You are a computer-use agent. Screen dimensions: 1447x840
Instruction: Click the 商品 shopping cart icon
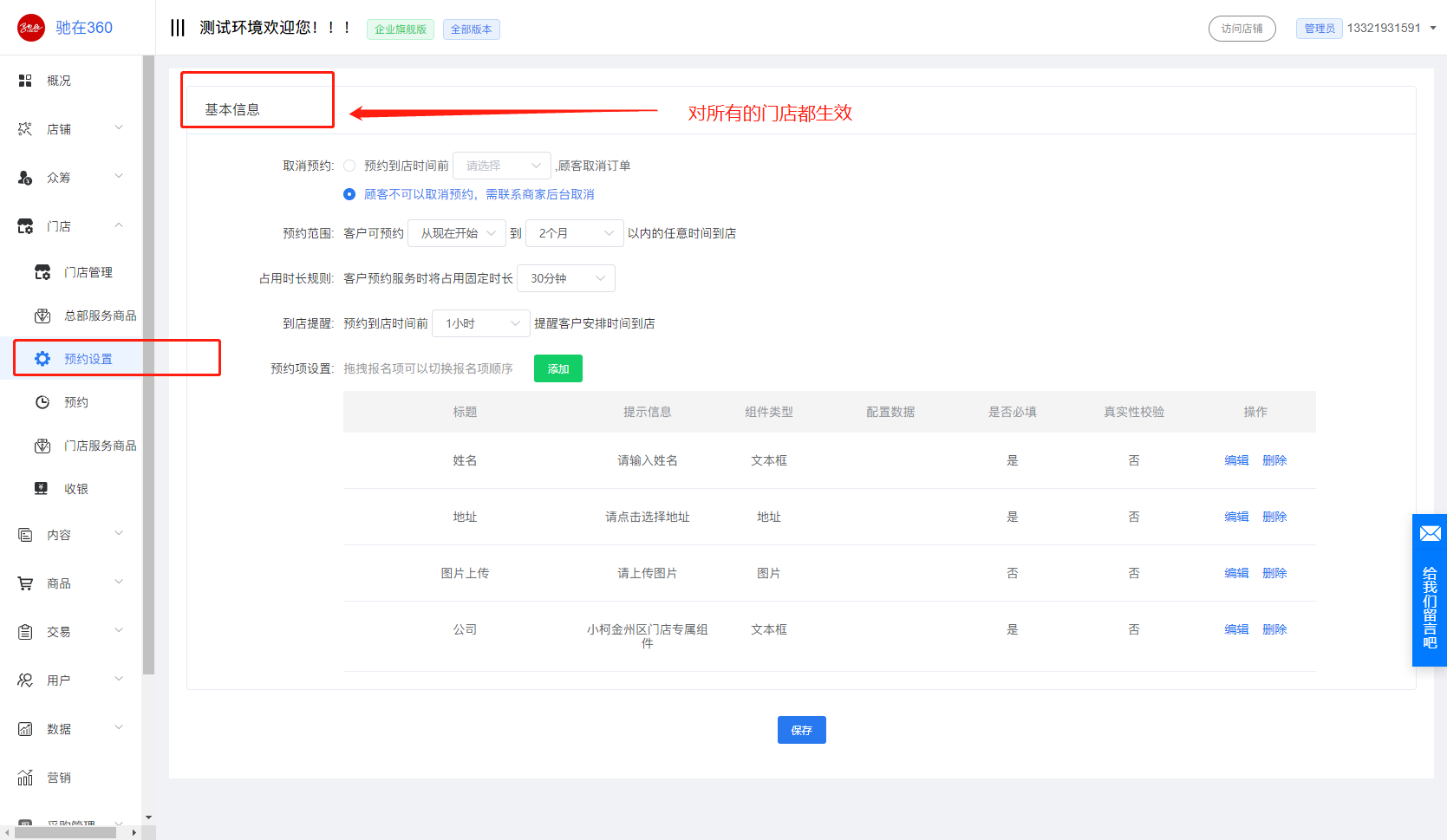tap(25, 583)
